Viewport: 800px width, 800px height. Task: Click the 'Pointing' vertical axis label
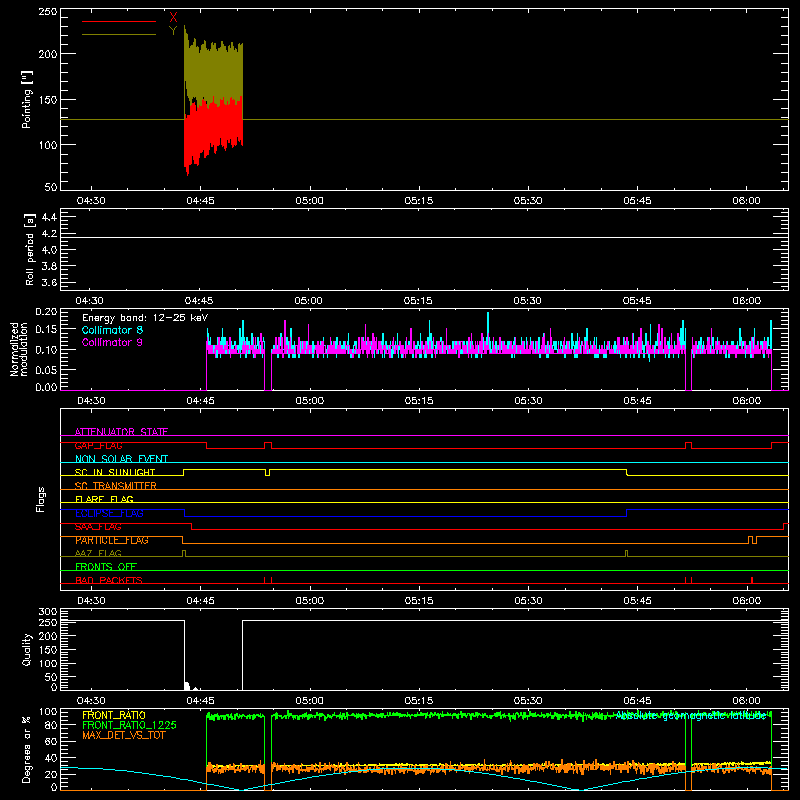[27, 99]
